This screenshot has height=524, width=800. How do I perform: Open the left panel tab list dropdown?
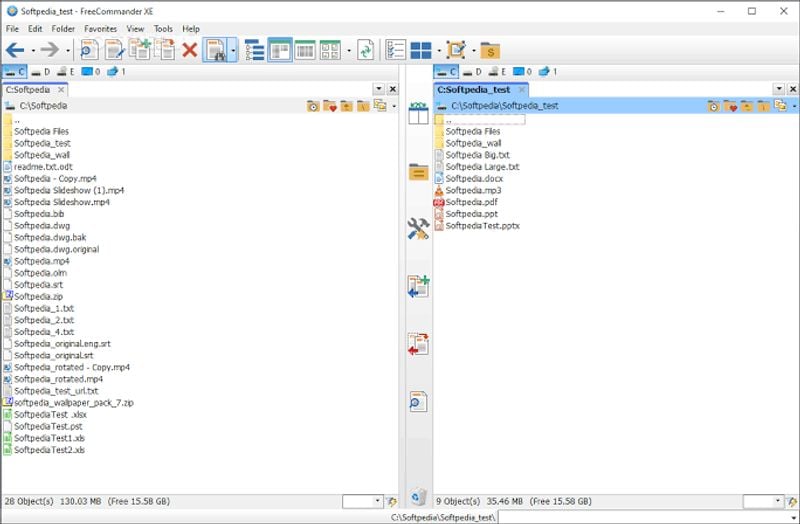click(x=379, y=89)
